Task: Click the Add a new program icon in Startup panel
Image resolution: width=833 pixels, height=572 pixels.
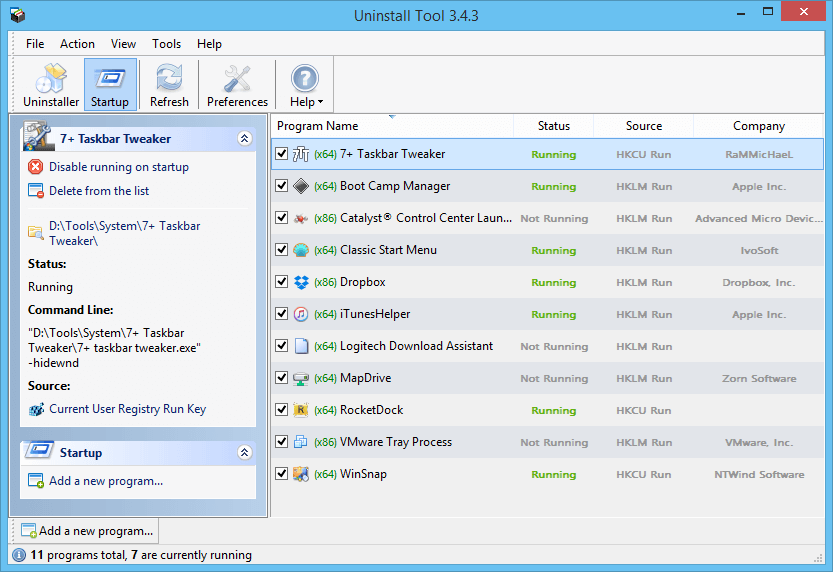Action: tap(36, 481)
